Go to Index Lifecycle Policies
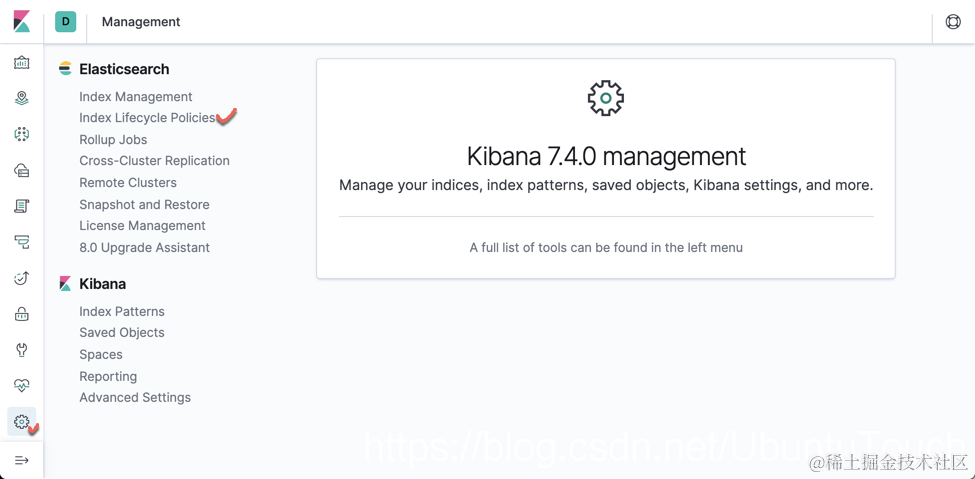Image resolution: width=975 pixels, height=479 pixels. pyautogui.click(x=147, y=118)
